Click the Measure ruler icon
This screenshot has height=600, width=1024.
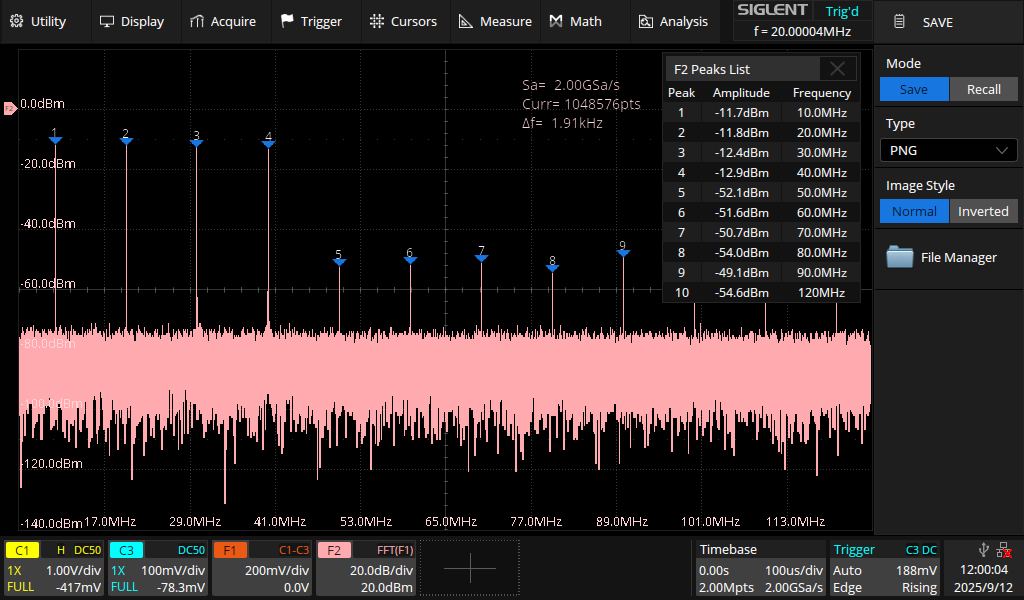pos(466,21)
